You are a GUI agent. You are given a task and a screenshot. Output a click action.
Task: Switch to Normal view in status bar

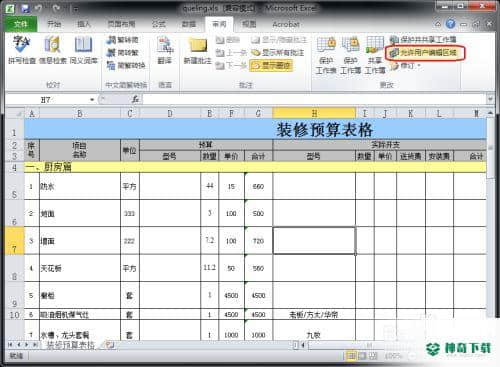point(351,356)
